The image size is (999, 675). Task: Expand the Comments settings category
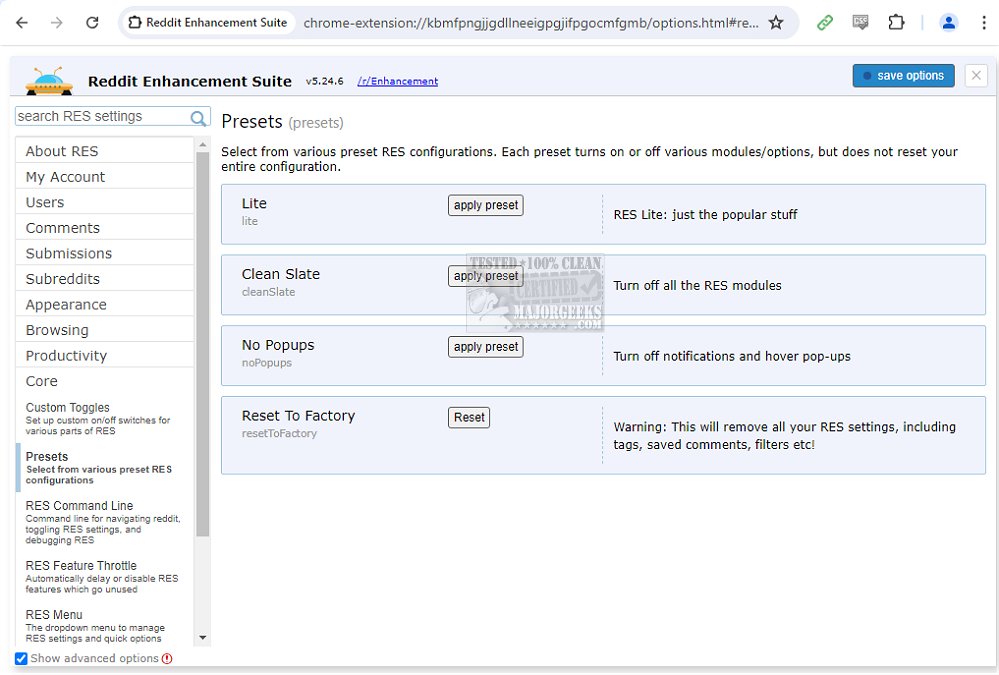63,228
